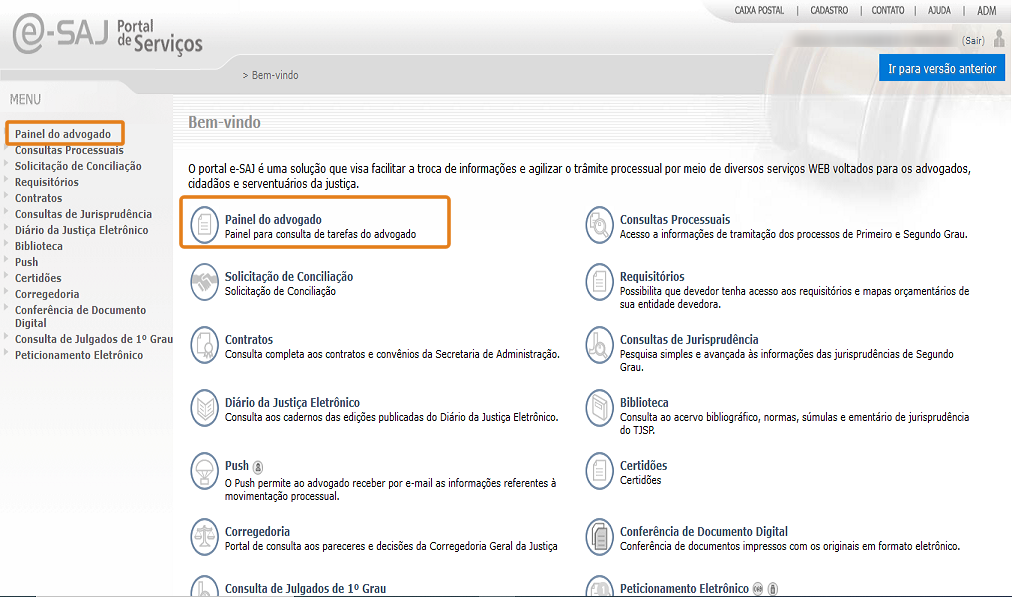Image resolution: width=1012 pixels, height=597 pixels.
Task: Open Cadastro in top menu
Action: click(829, 10)
